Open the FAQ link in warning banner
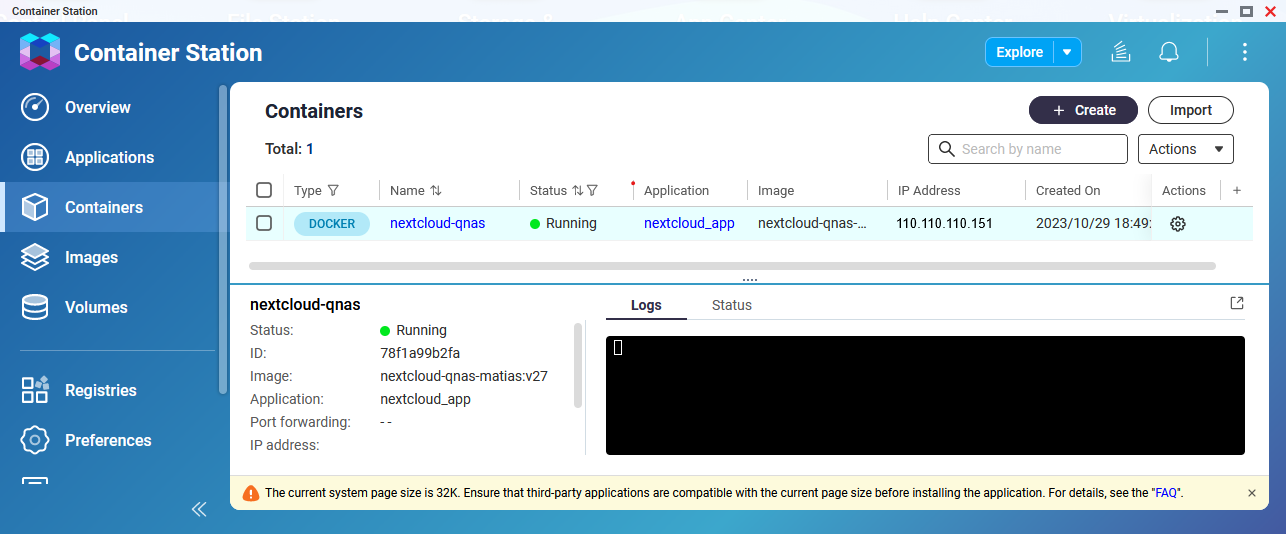1286x534 pixels. (x=1166, y=493)
